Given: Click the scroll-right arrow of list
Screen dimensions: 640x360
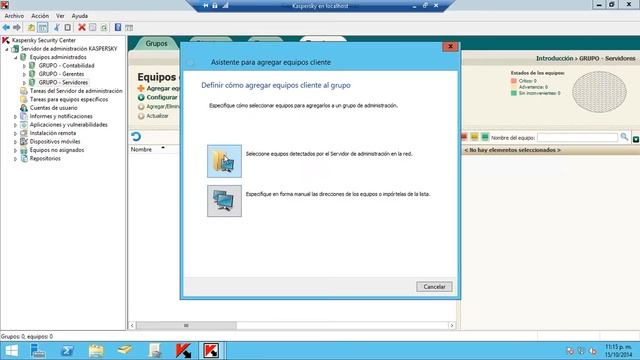Looking at the screenshot, I should click(x=452, y=325).
